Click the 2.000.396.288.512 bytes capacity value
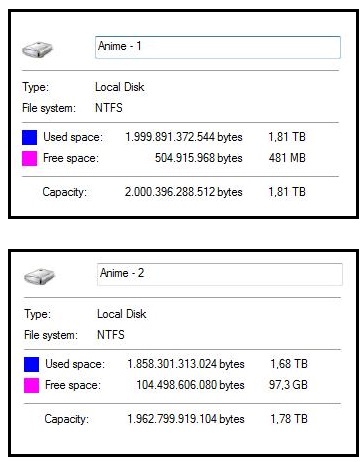362x462 pixels. point(184,192)
